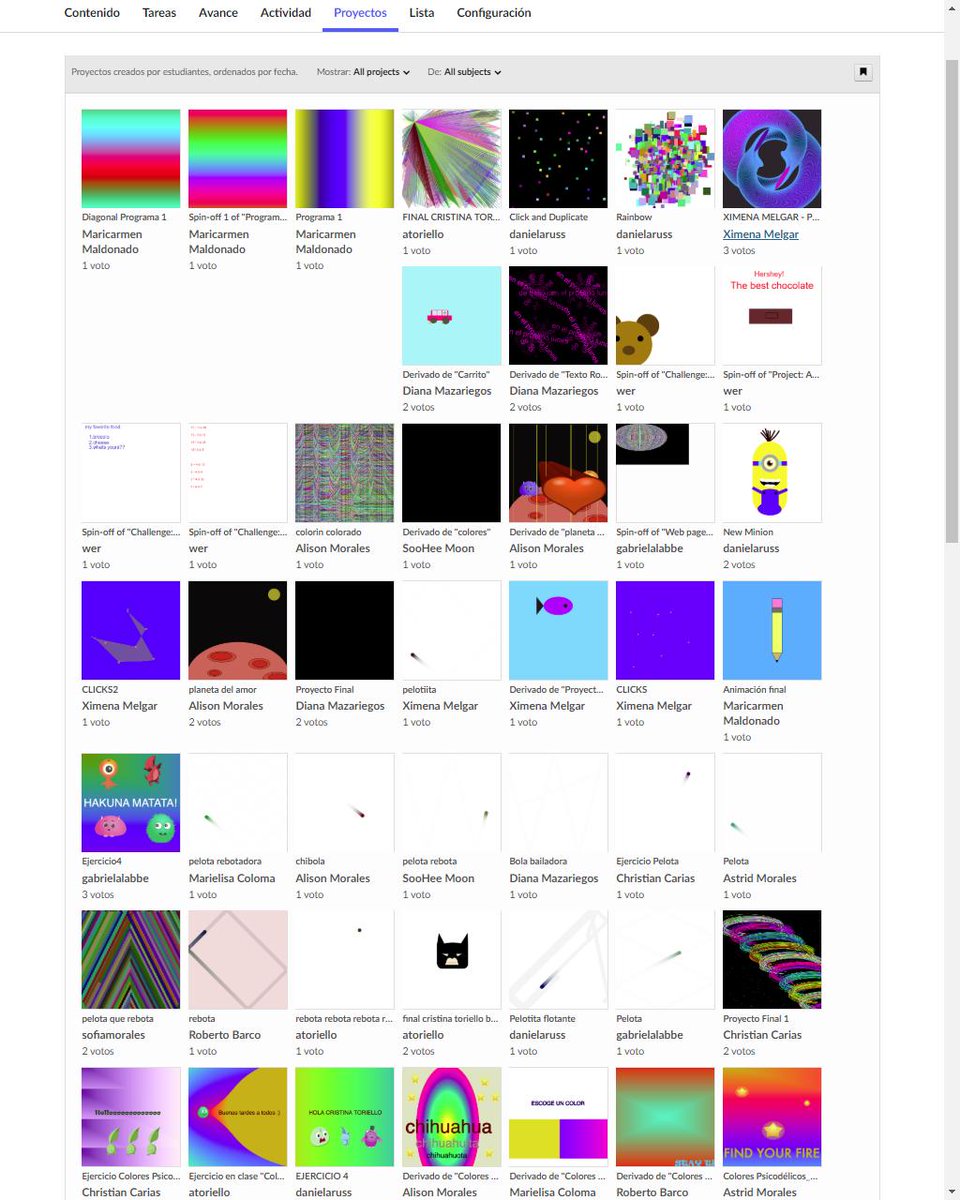Open the Programa 1 gradient thumbnail

click(345, 159)
